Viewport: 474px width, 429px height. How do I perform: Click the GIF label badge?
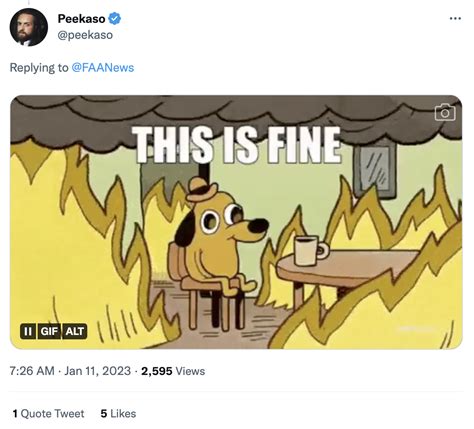(x=49, y=331)
